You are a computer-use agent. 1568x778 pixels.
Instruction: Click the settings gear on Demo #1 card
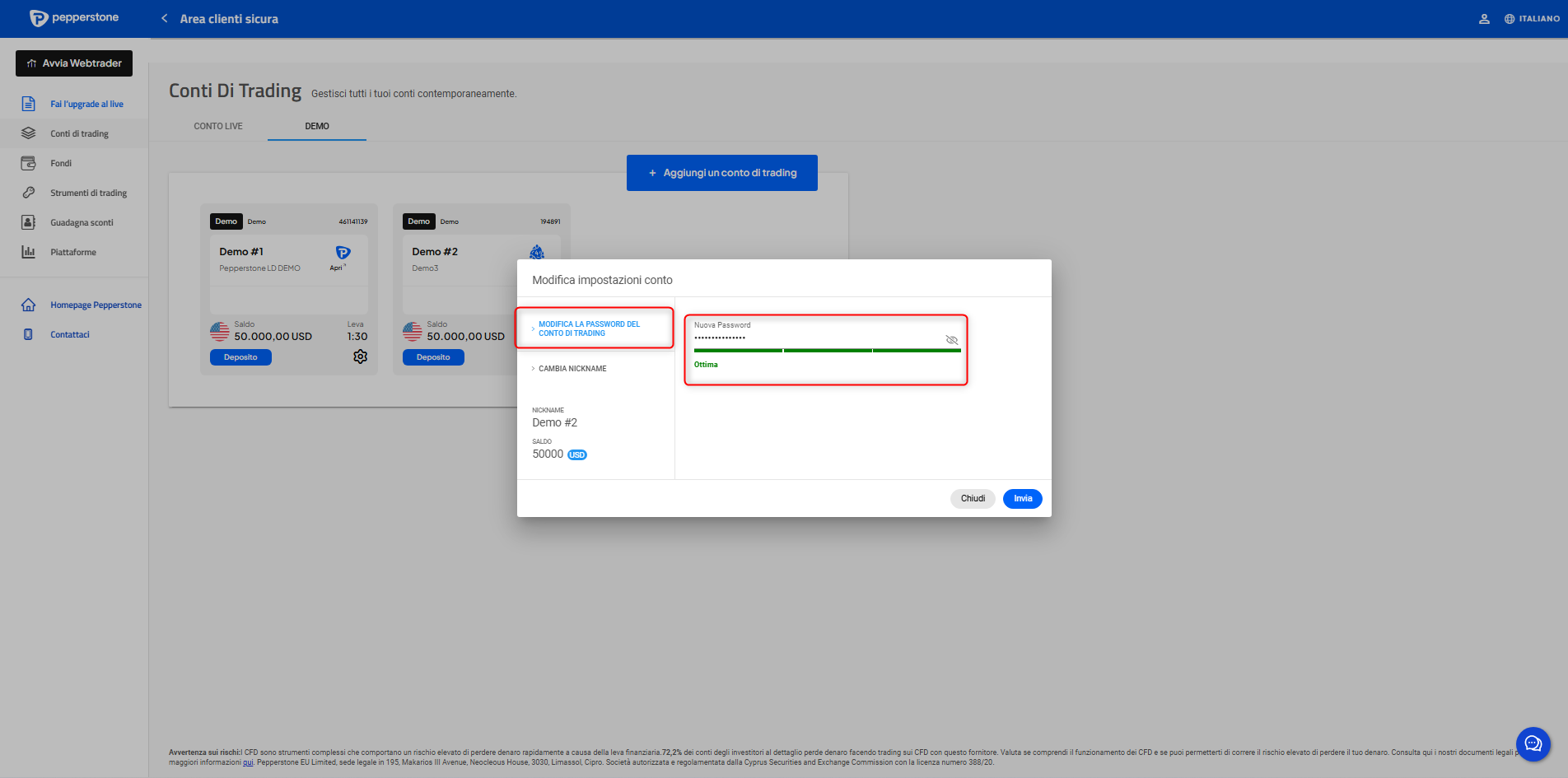click(x=360, y=356)
